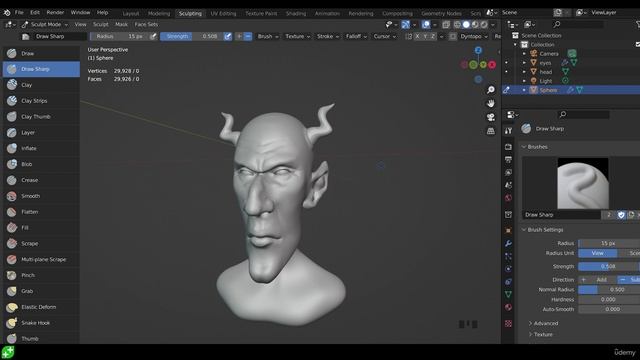Screen dimensions: 640x360
Task: Open the Window menu
Action: point(80,13)
